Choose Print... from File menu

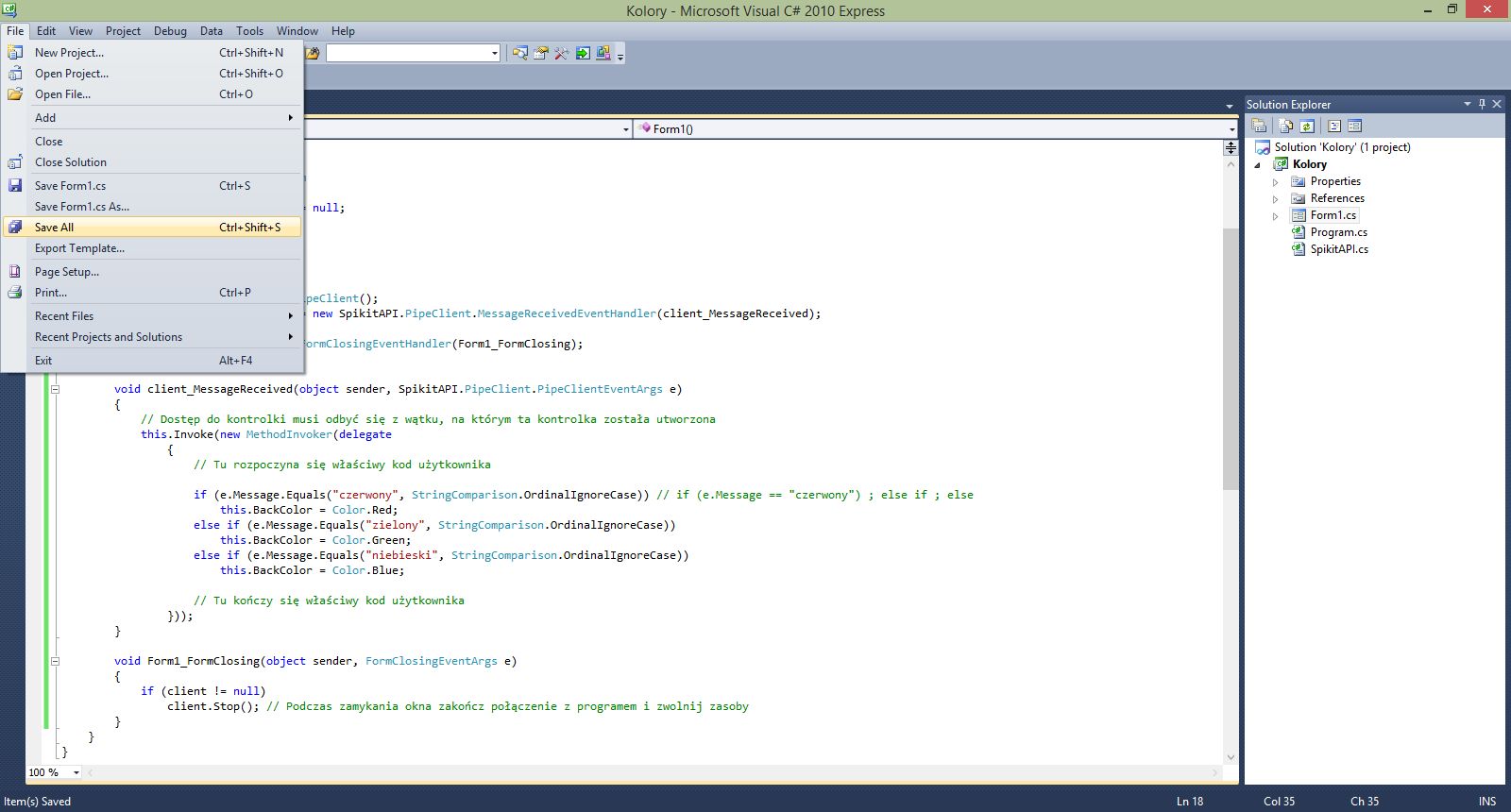click(x=152, y=293)
